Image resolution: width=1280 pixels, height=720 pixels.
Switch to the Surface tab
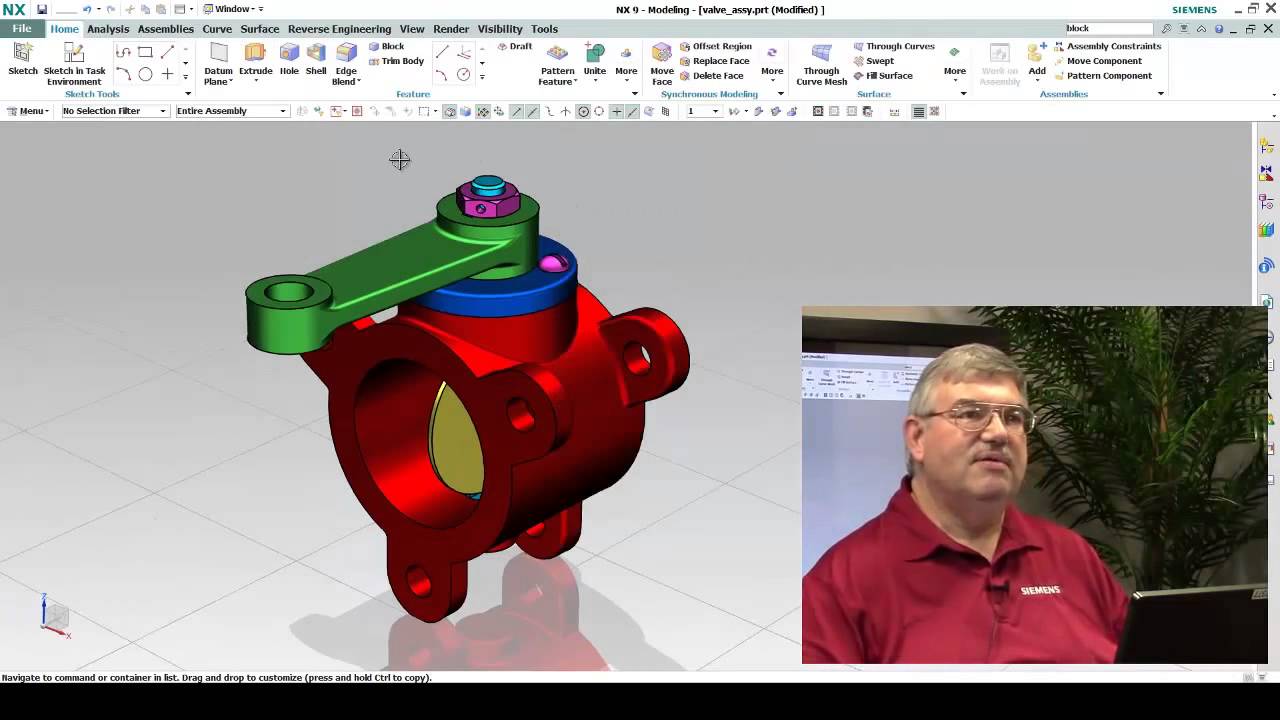[x=259, y=29]
